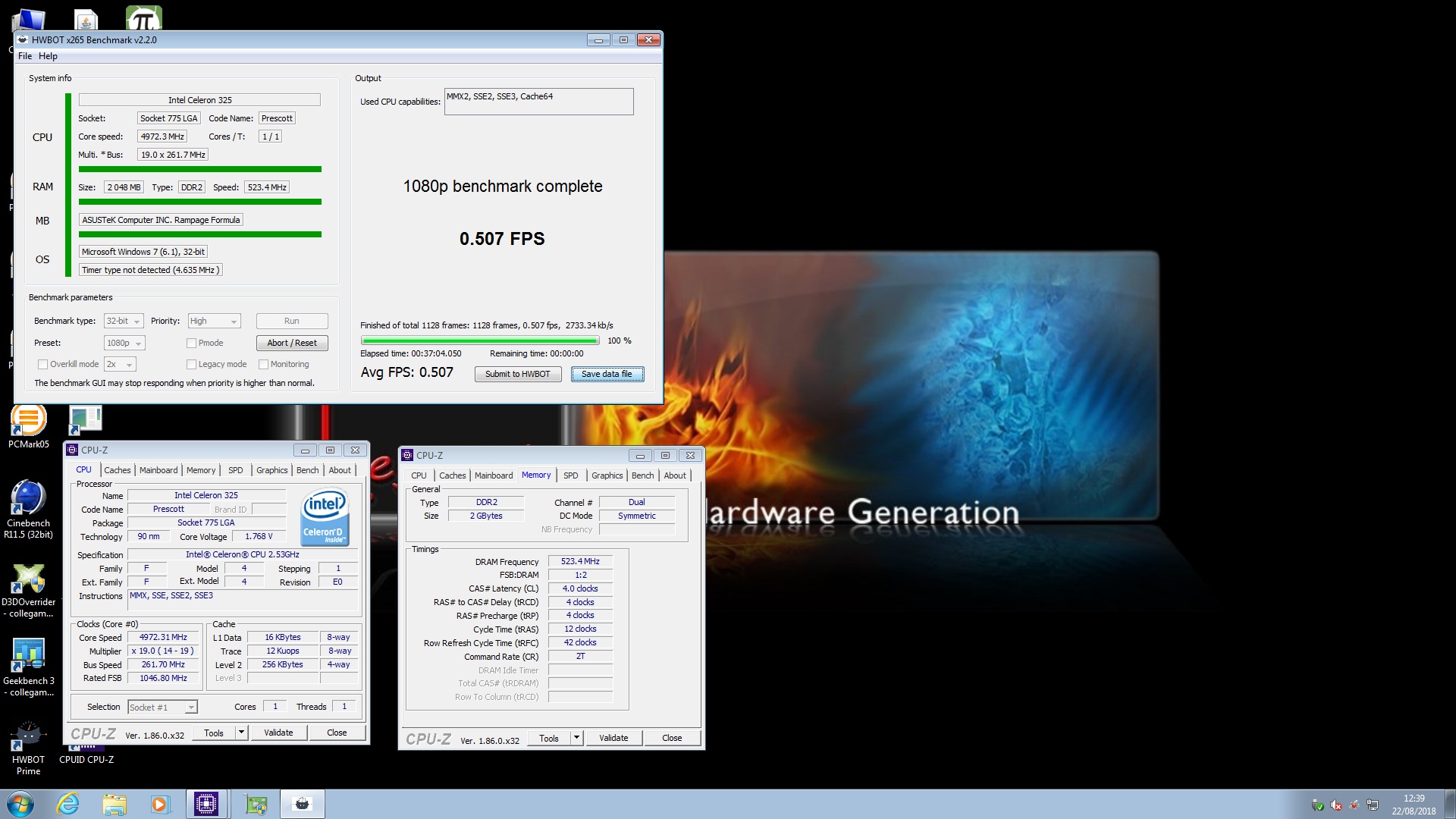The image size is (1456, 819).
Task: Open SPD tab in left CPU-Z
Action: [236, 470]
